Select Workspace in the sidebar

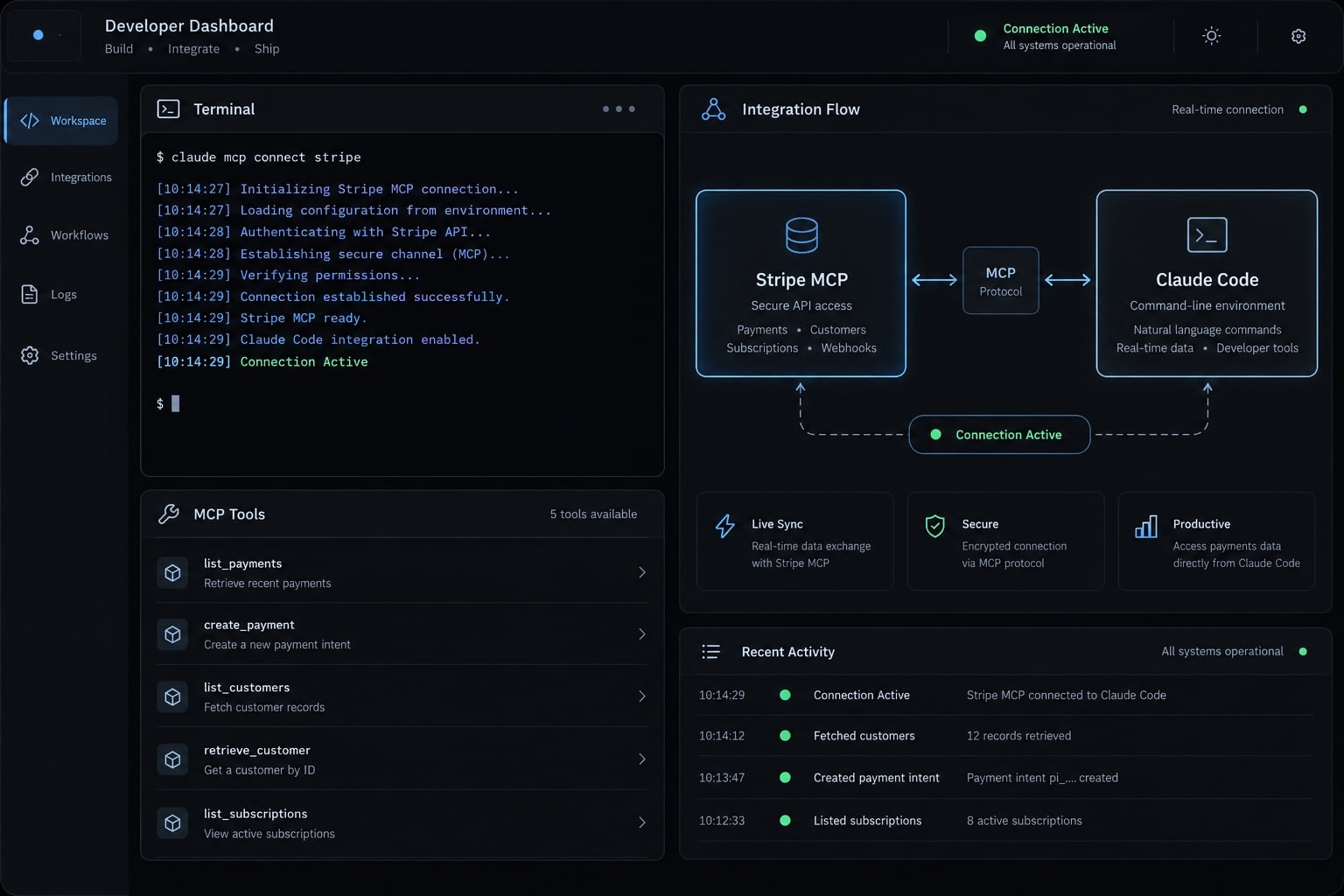pyautogui.click(x=61, y=121)
